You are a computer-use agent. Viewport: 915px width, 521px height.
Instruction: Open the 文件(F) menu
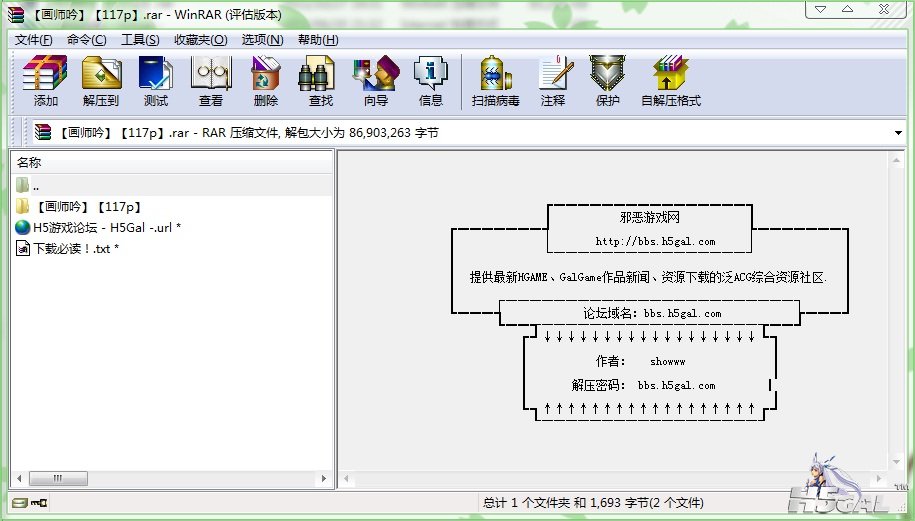33,40
